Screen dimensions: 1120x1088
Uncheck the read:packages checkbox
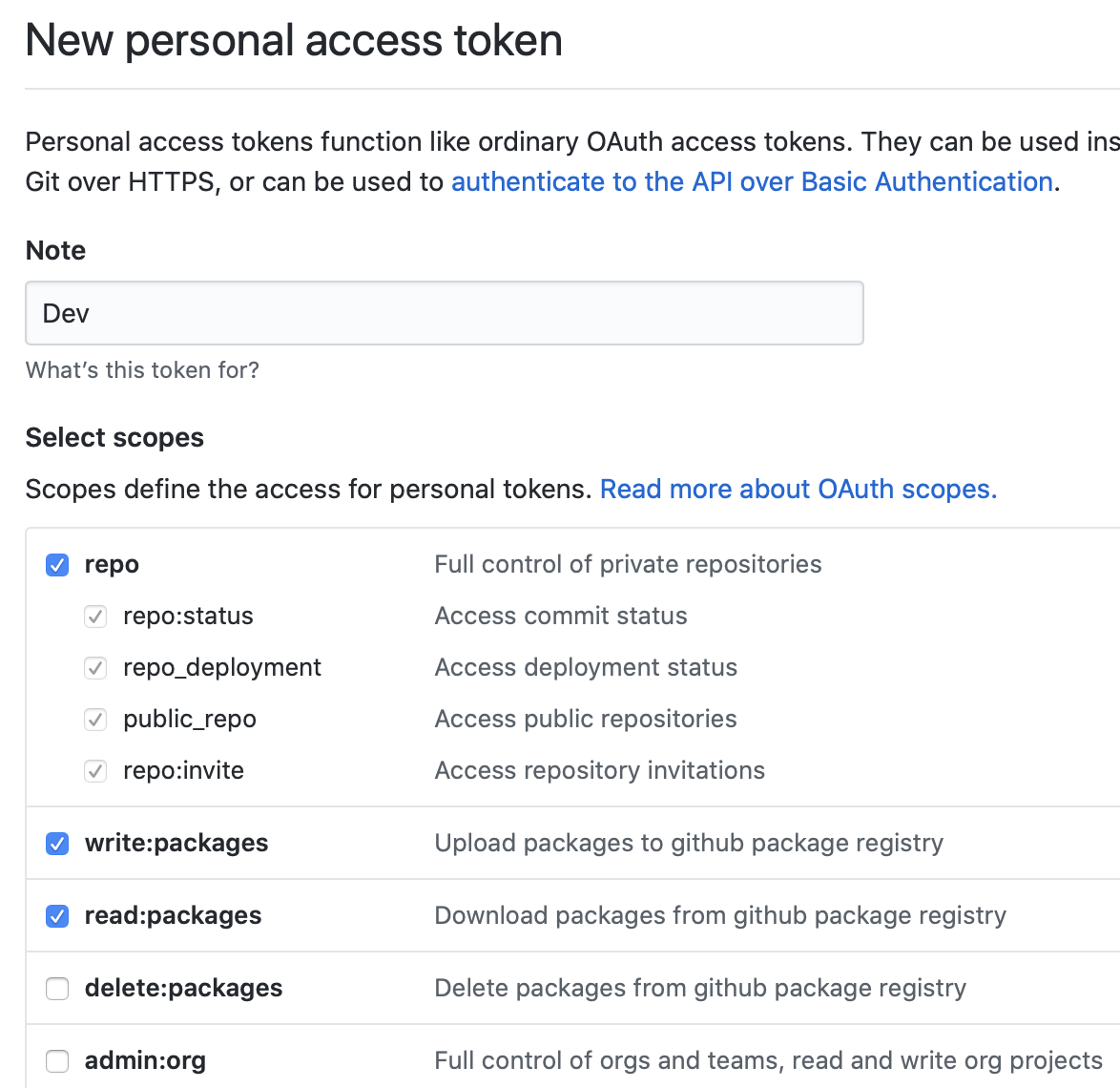pos(57,916)
